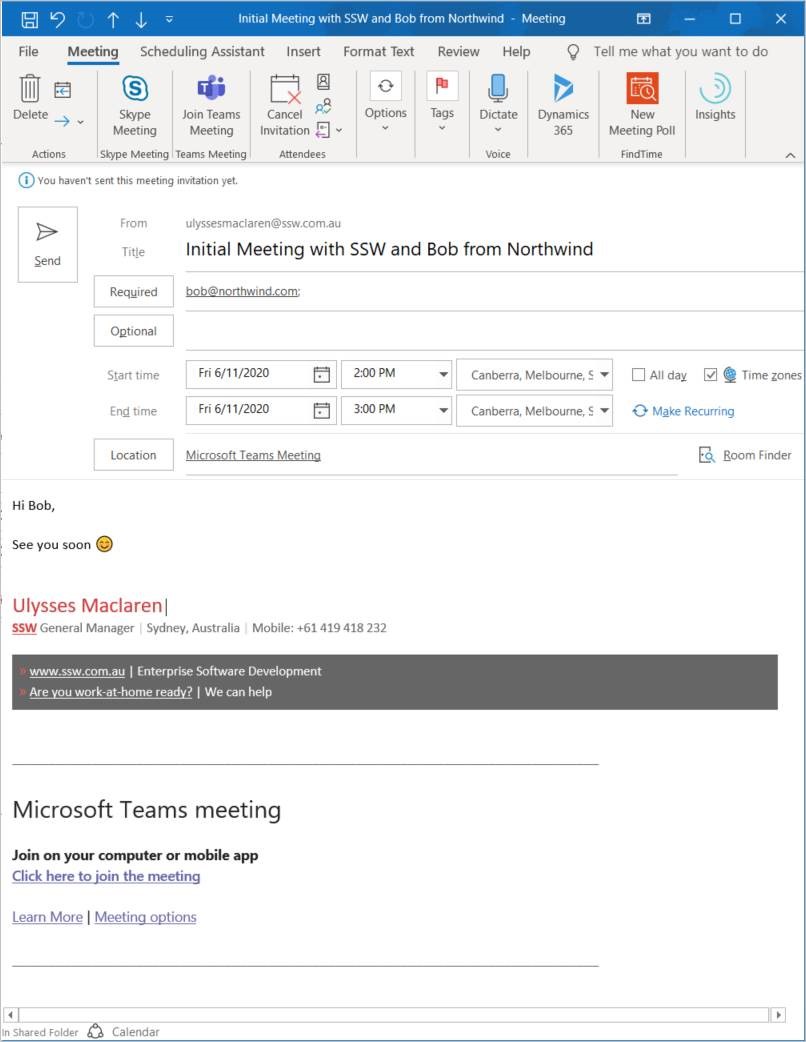Click the Delete trash icon
Image resolution: width=806 pixels, height=1042 pixels.
(x=30, y=90)
